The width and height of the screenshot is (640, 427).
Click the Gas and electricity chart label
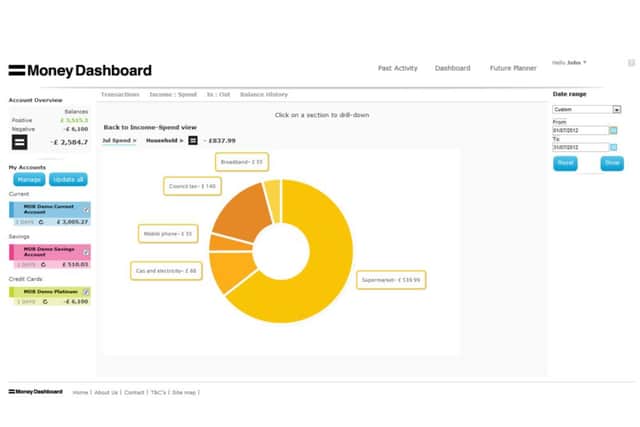[x=166, y=271]
